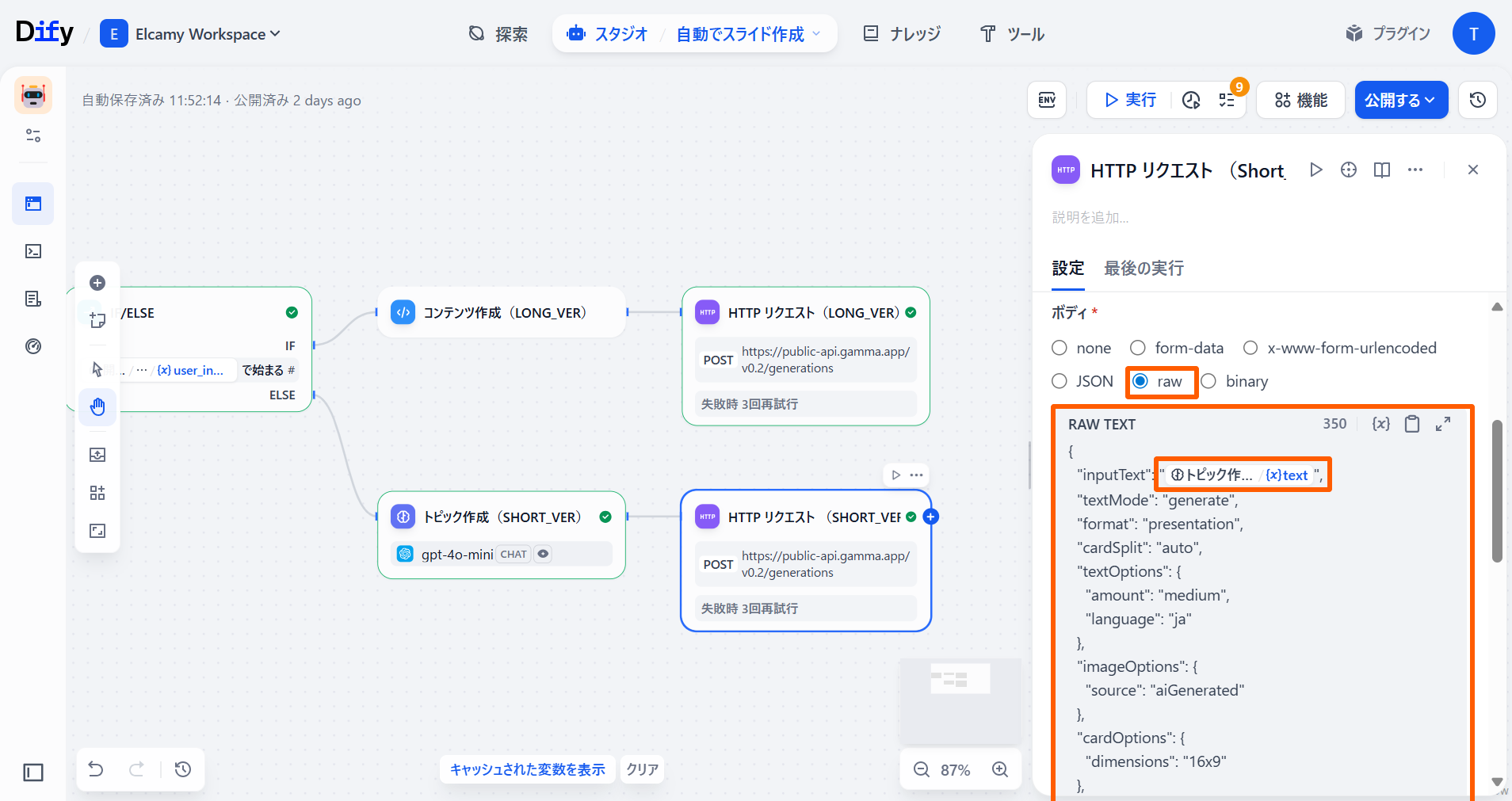
Task: Expand the 自動でスライド作成 app dropdown
Action: point(747,34)
